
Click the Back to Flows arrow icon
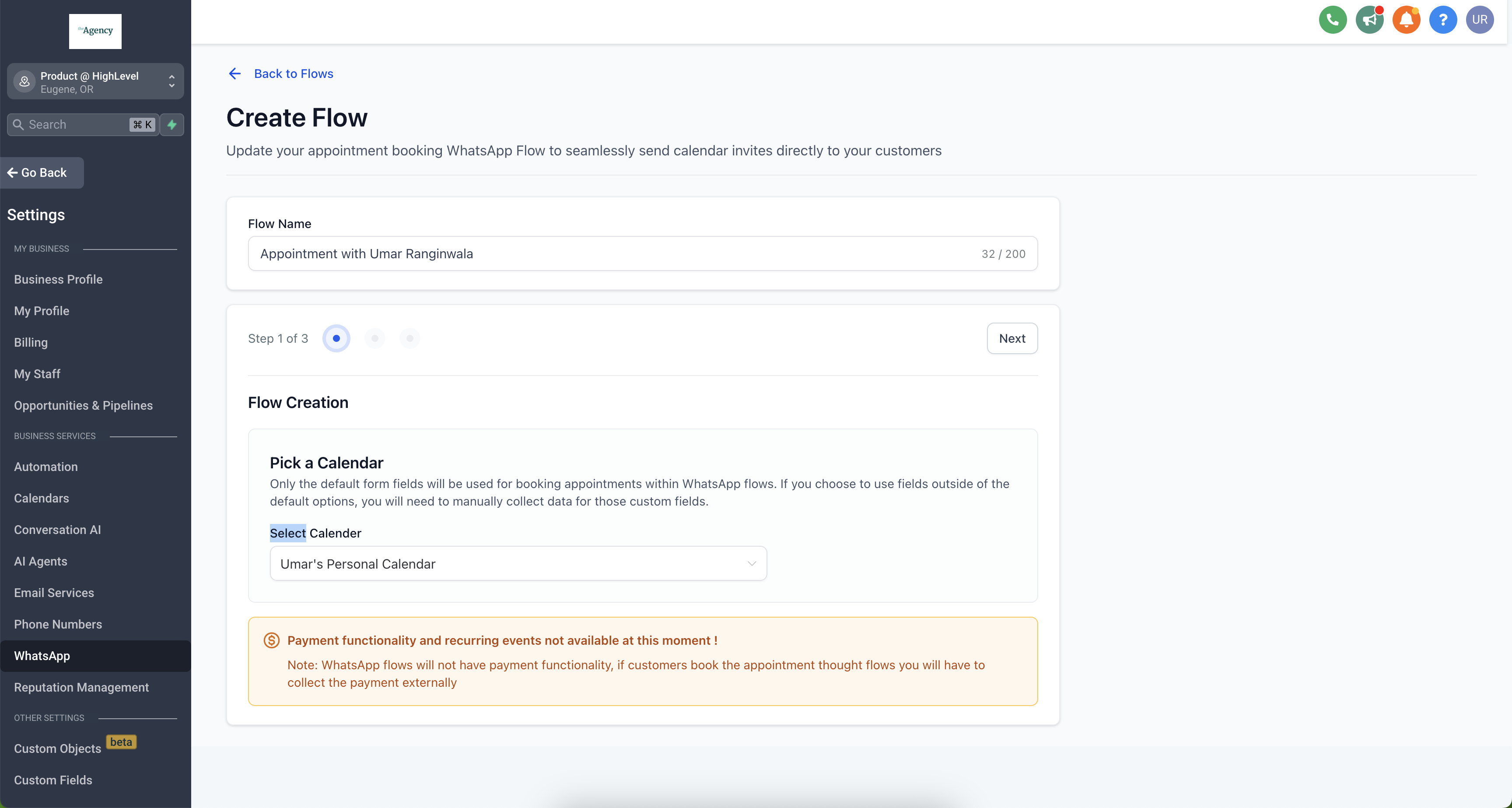(x=235, y=74)
